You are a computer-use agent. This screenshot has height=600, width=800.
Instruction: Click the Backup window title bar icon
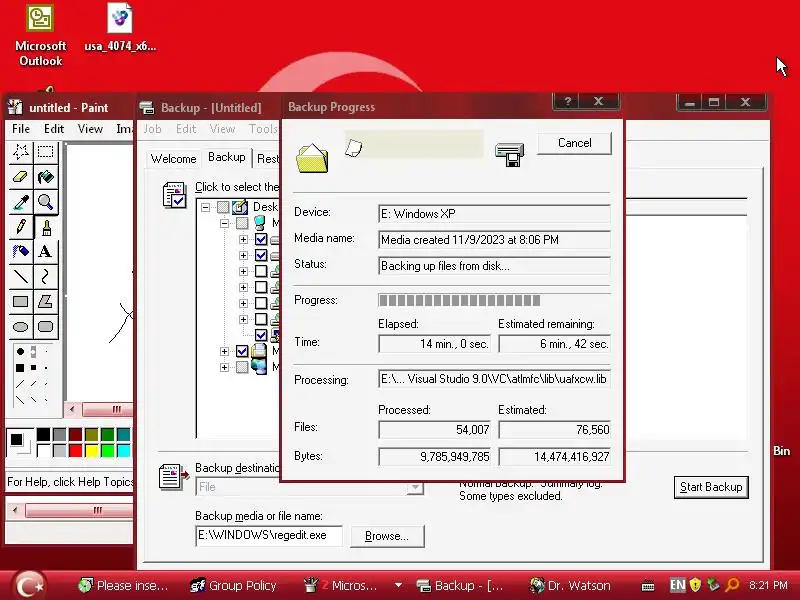tap(147, 108)
